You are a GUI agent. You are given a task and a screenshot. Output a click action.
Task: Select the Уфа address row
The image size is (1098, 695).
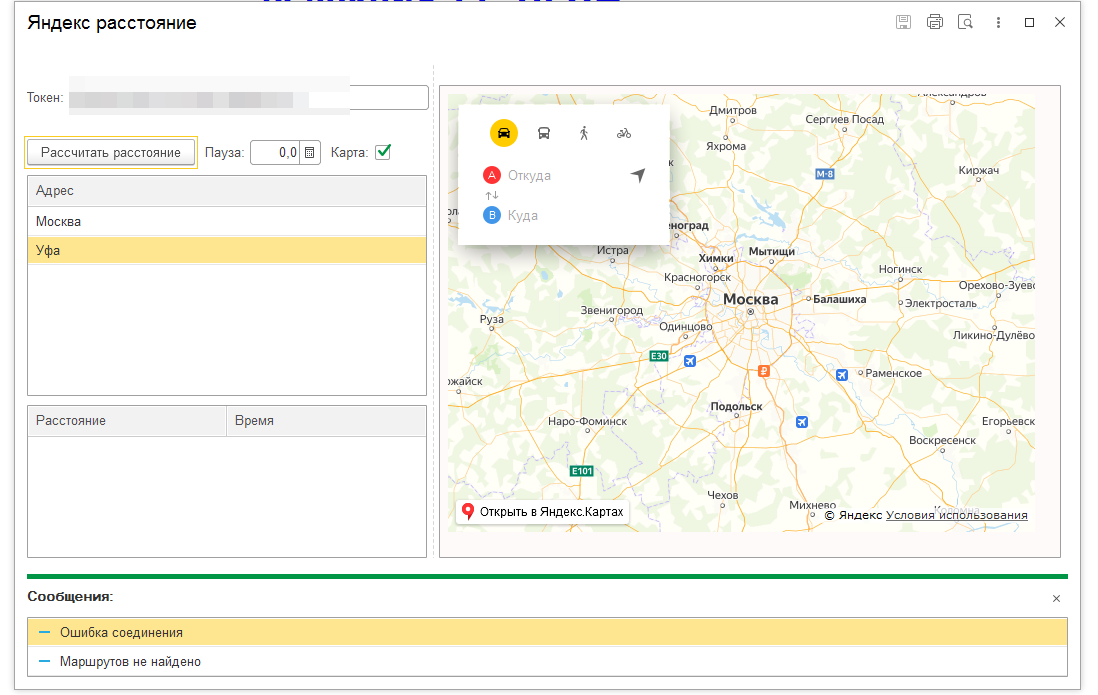pos(227,250)
